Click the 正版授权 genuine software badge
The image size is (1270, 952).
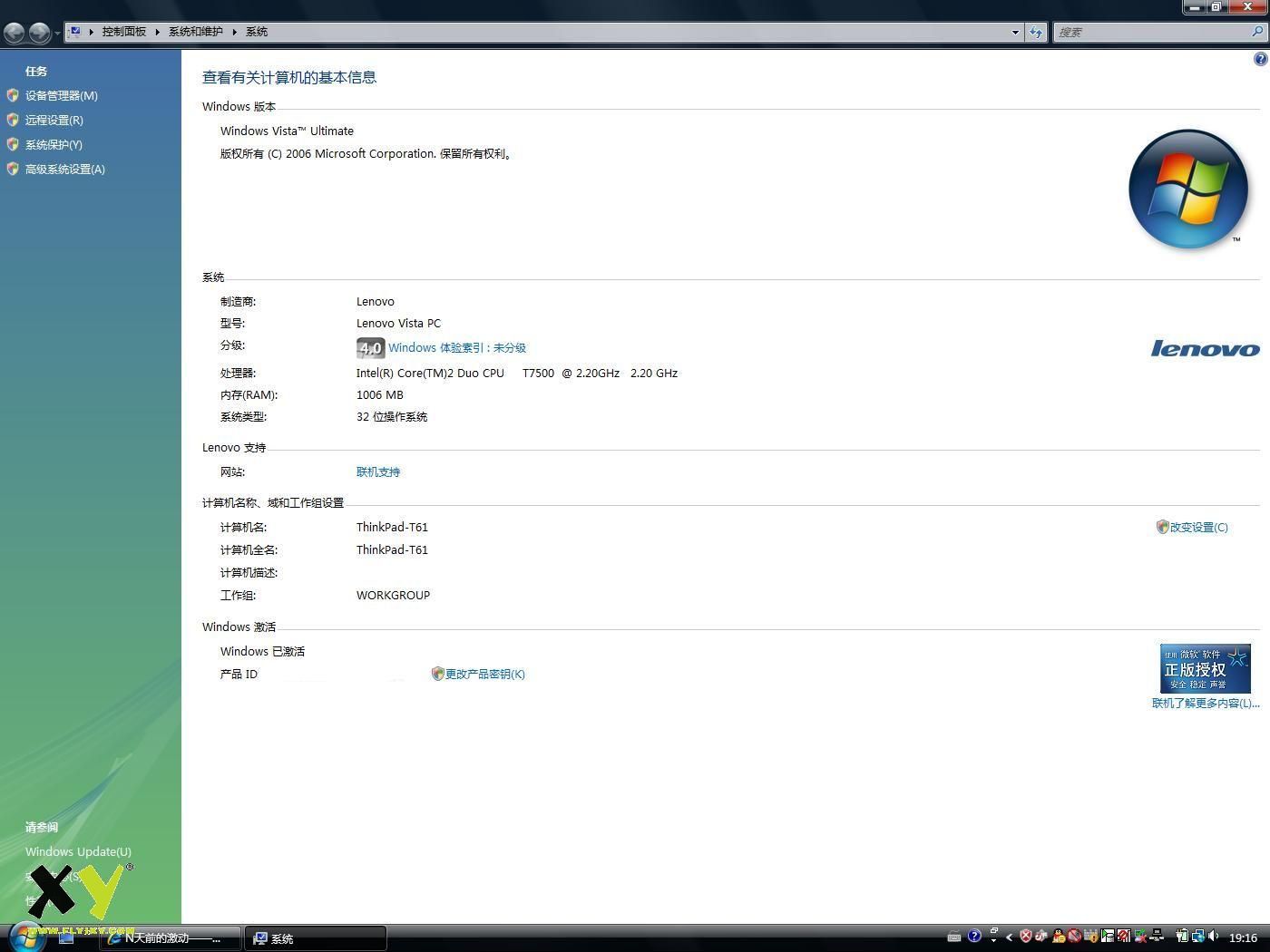[x=1206, y=668]
